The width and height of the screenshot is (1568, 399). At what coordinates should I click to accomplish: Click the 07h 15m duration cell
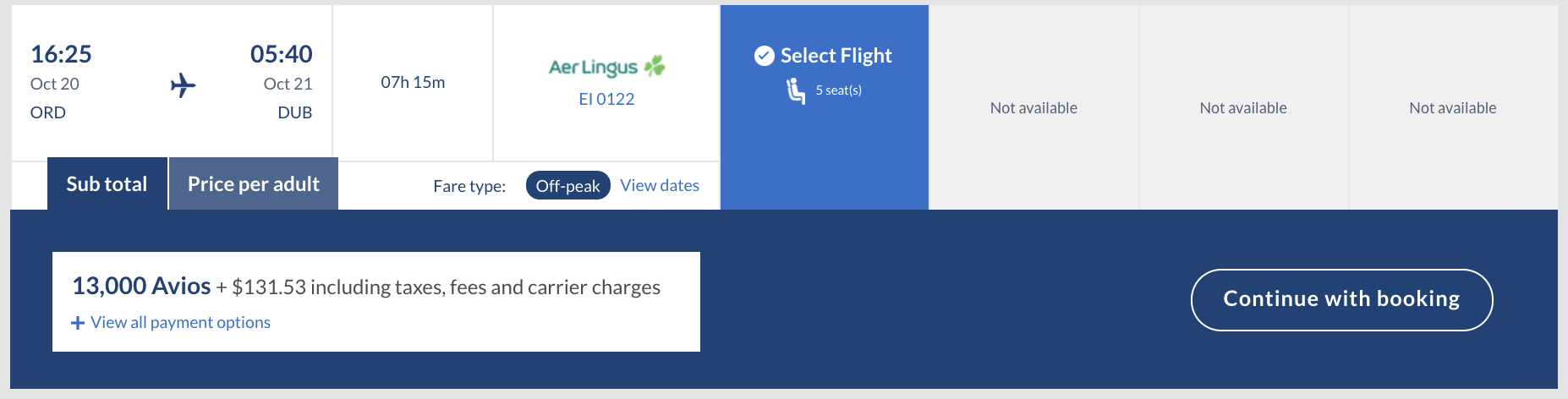413,82
